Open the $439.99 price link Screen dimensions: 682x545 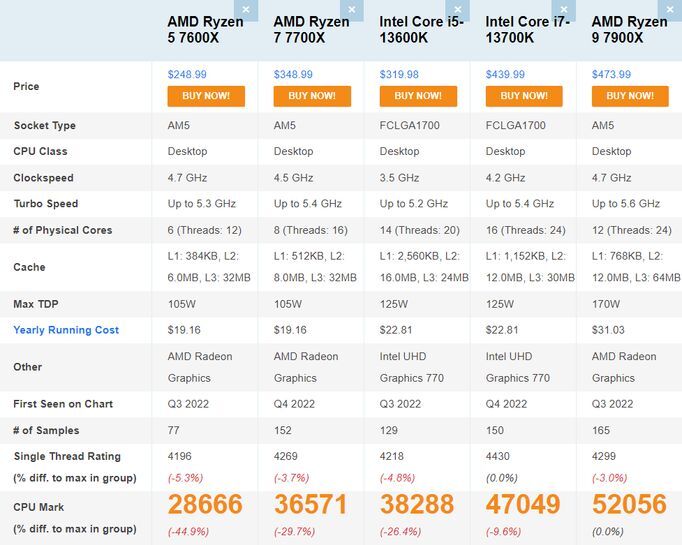[505, 74]
